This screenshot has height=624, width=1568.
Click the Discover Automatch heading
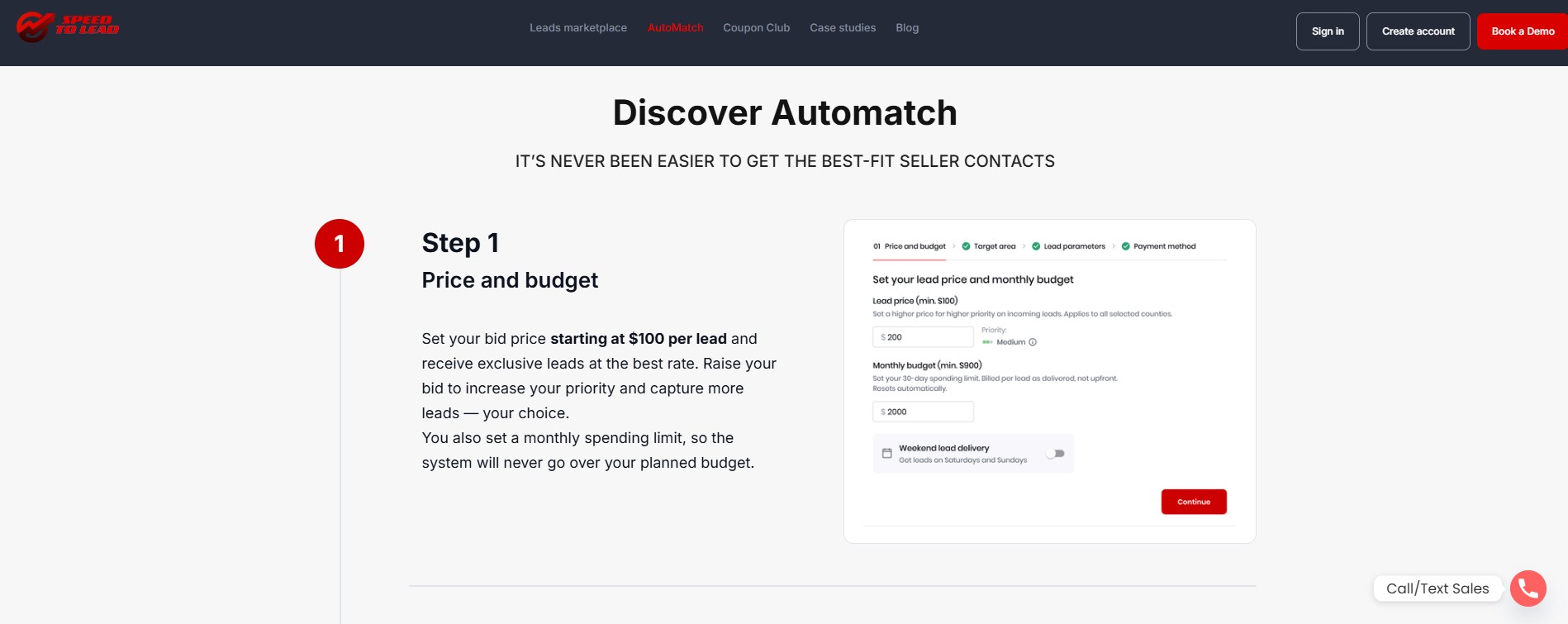785,113
